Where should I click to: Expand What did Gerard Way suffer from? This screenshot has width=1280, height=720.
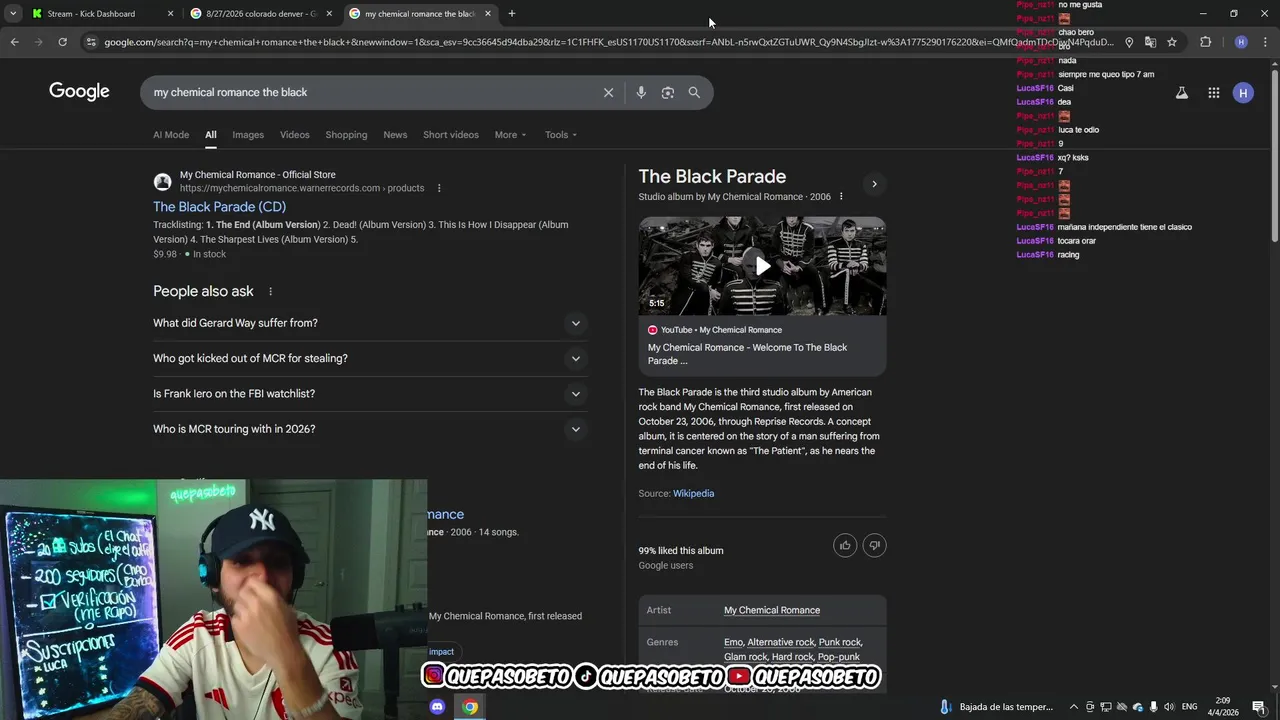[370, 323]
